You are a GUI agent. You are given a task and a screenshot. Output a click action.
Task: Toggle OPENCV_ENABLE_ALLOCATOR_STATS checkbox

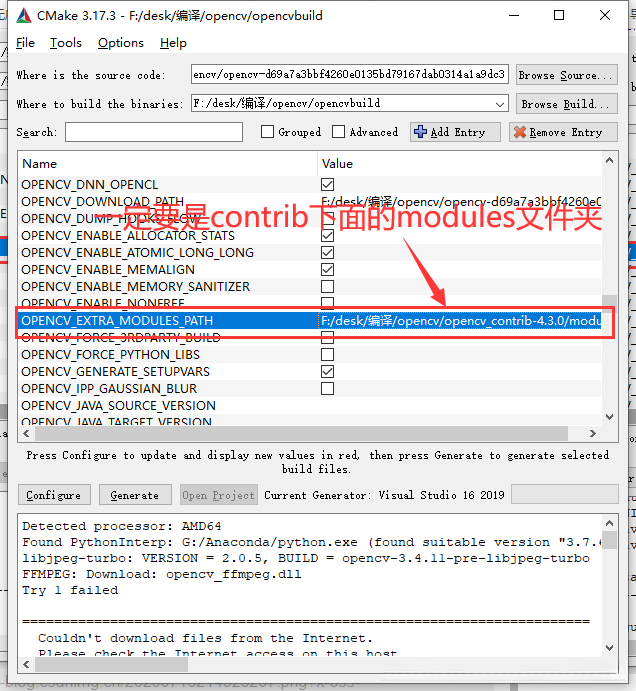point(327,235)
